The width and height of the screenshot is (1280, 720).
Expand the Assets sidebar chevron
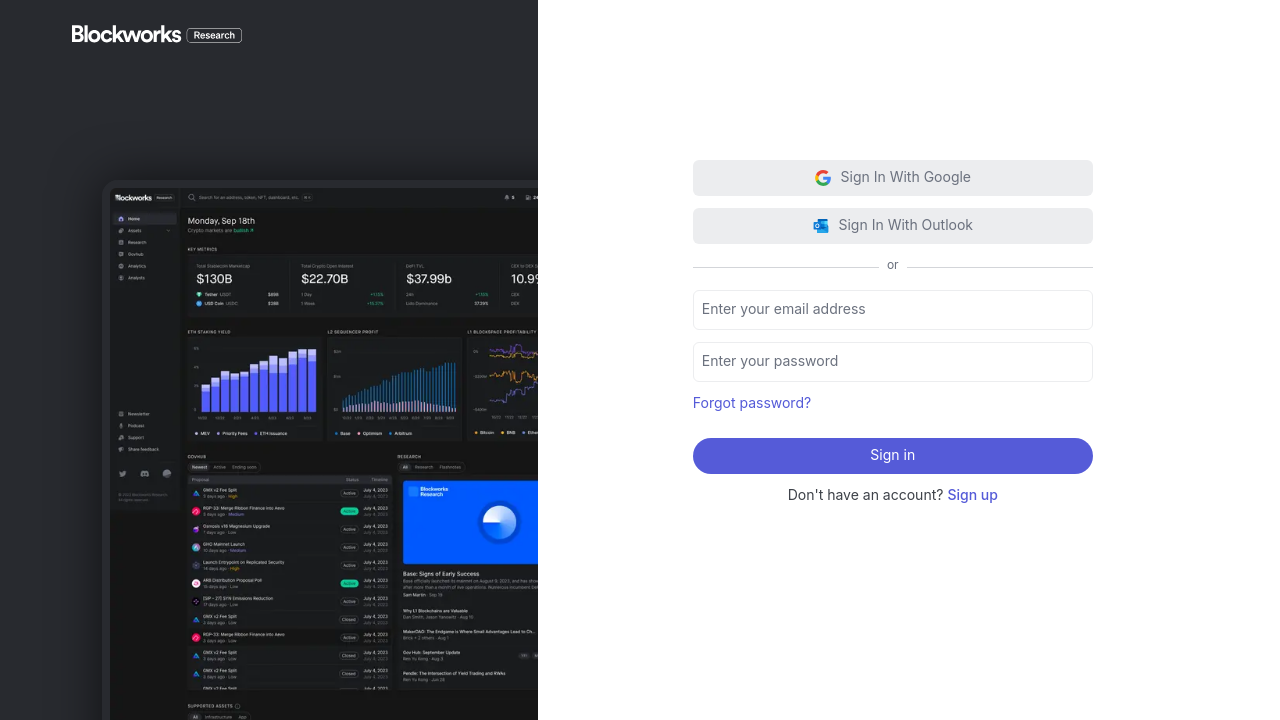(168, 230)
